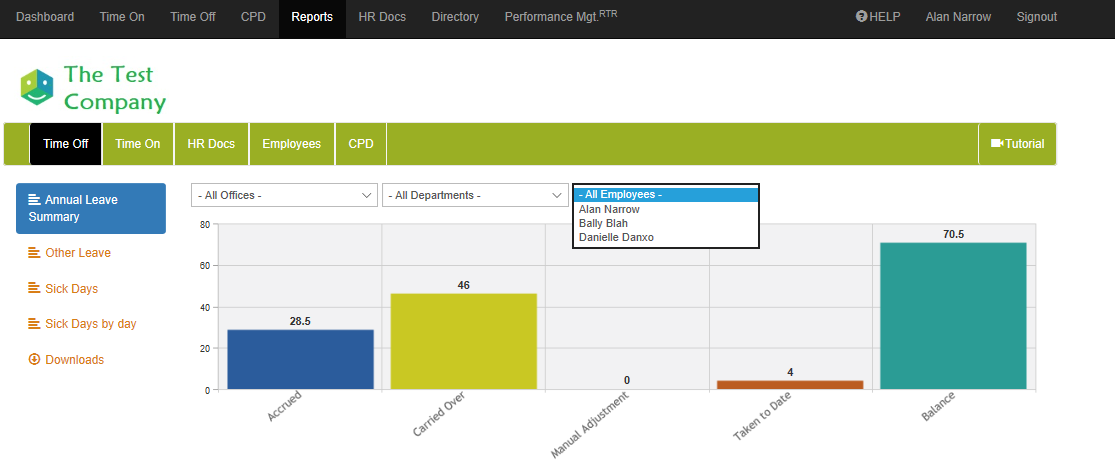The image size is (1115, 460).
Task: Click the teal Balance bar in chart
Action: tap(953, 315)
